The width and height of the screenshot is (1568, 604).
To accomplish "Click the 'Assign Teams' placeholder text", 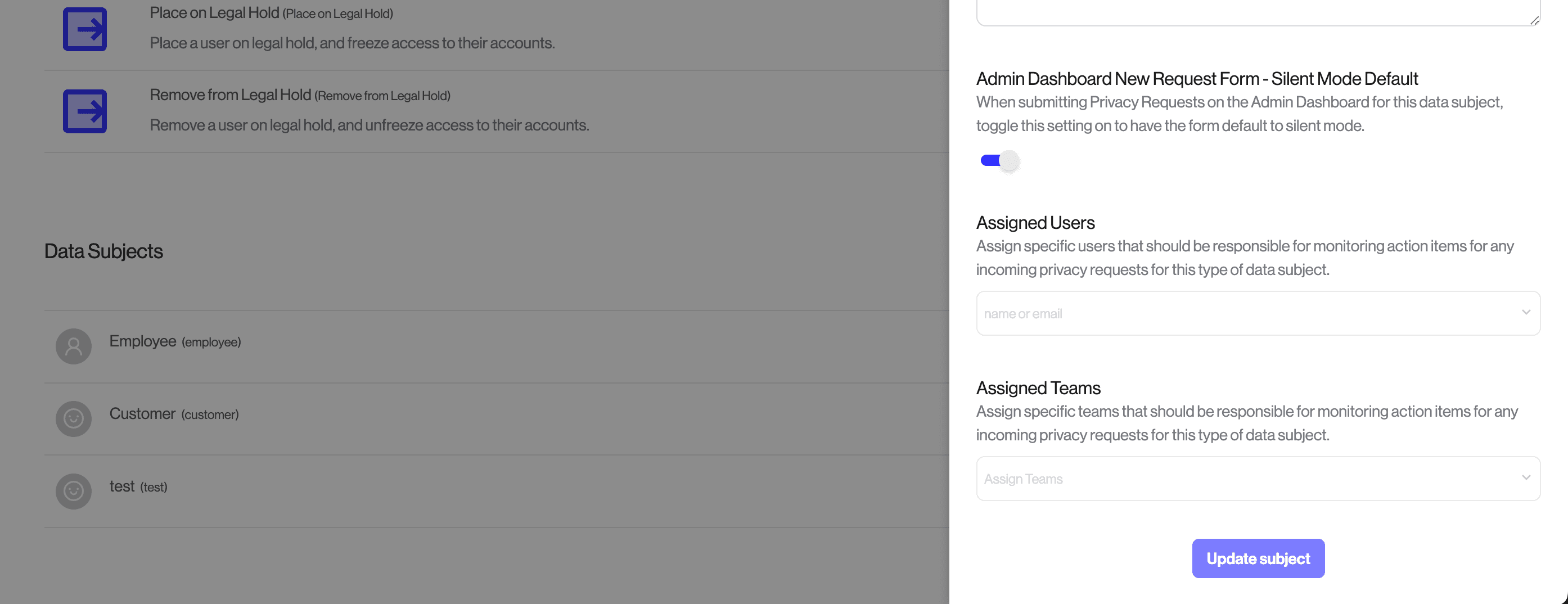I will click(1023, 479).
